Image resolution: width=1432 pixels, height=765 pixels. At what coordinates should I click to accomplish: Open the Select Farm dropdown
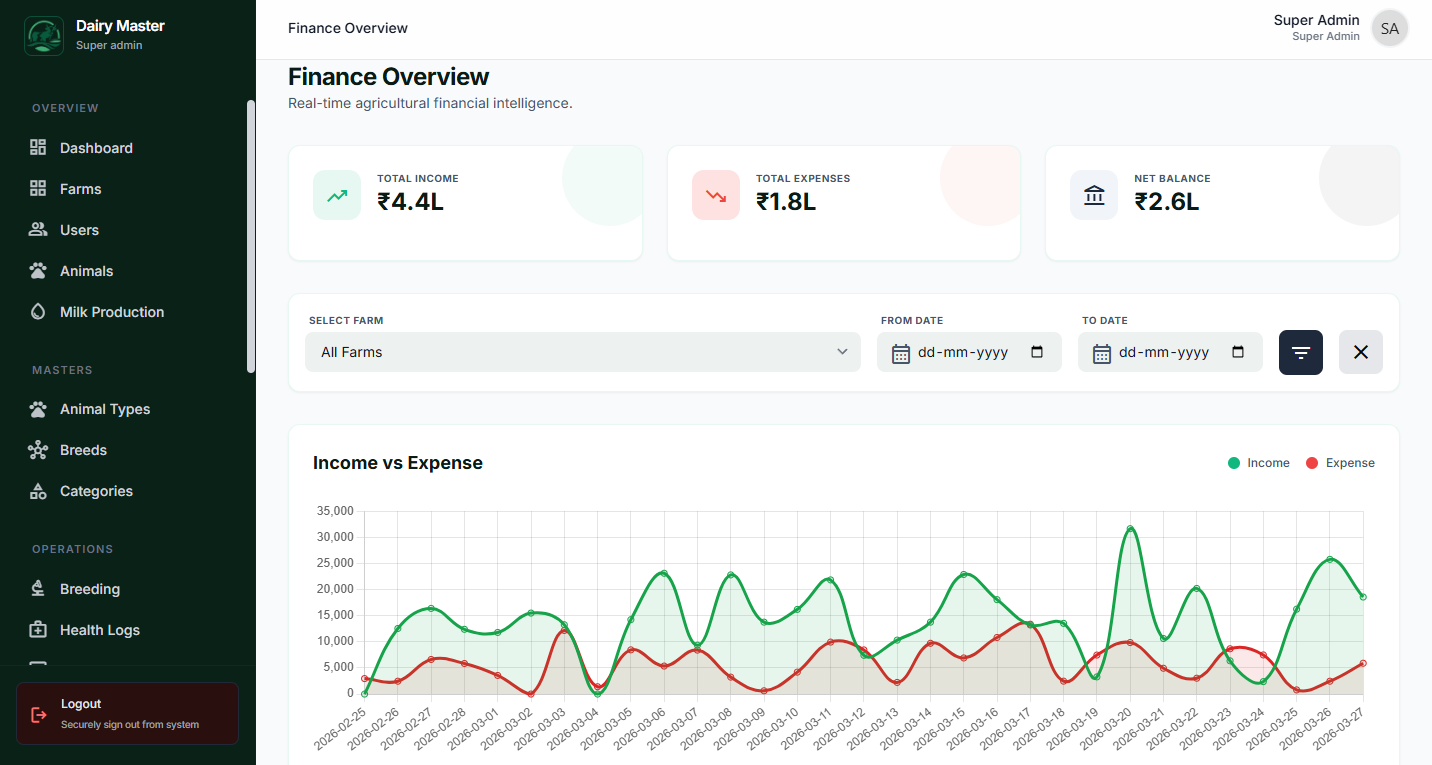tap(582, 352)
